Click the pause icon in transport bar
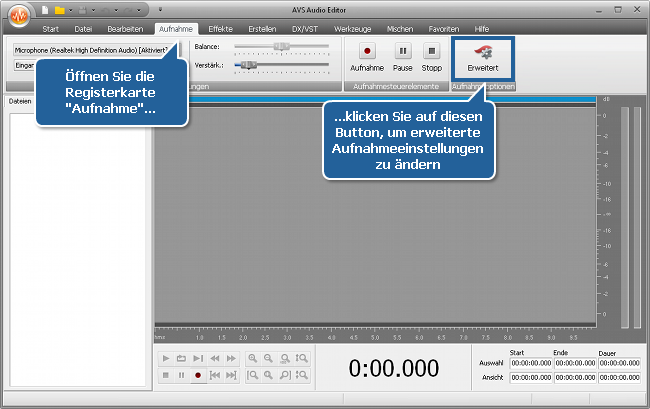 click(182, 375)
